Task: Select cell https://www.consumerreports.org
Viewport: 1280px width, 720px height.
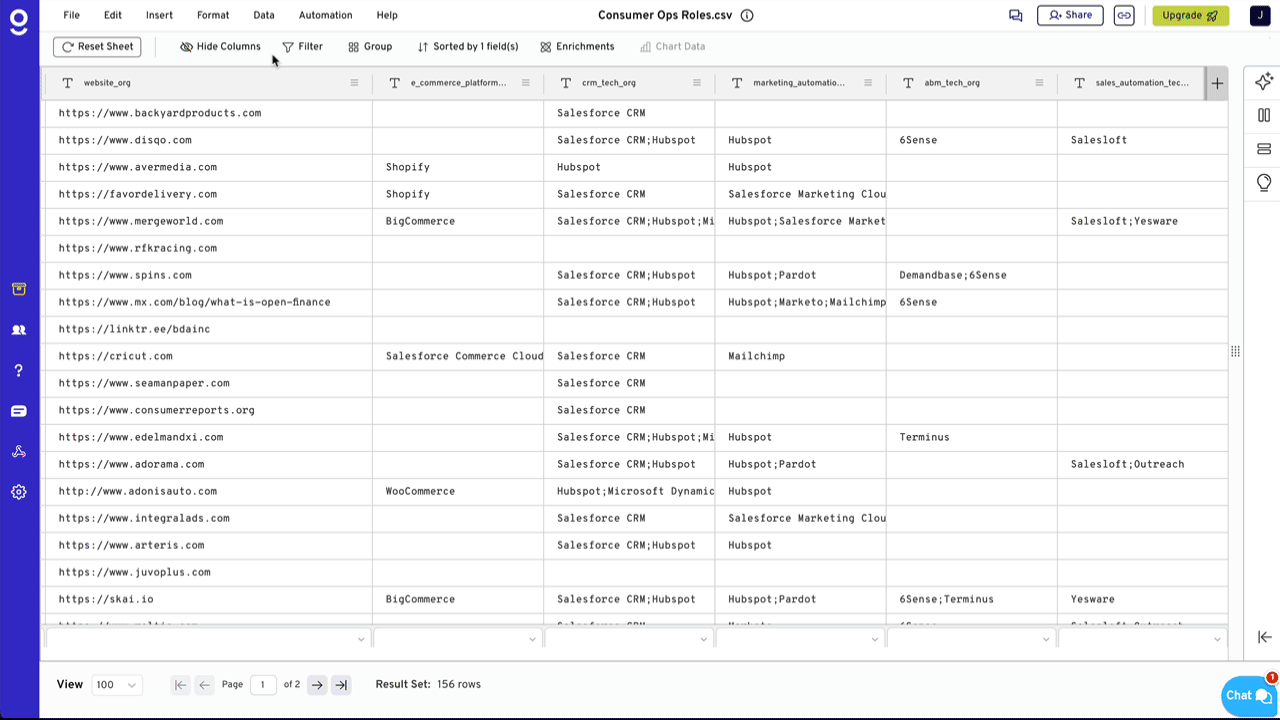Action: [x=208, y=410]
